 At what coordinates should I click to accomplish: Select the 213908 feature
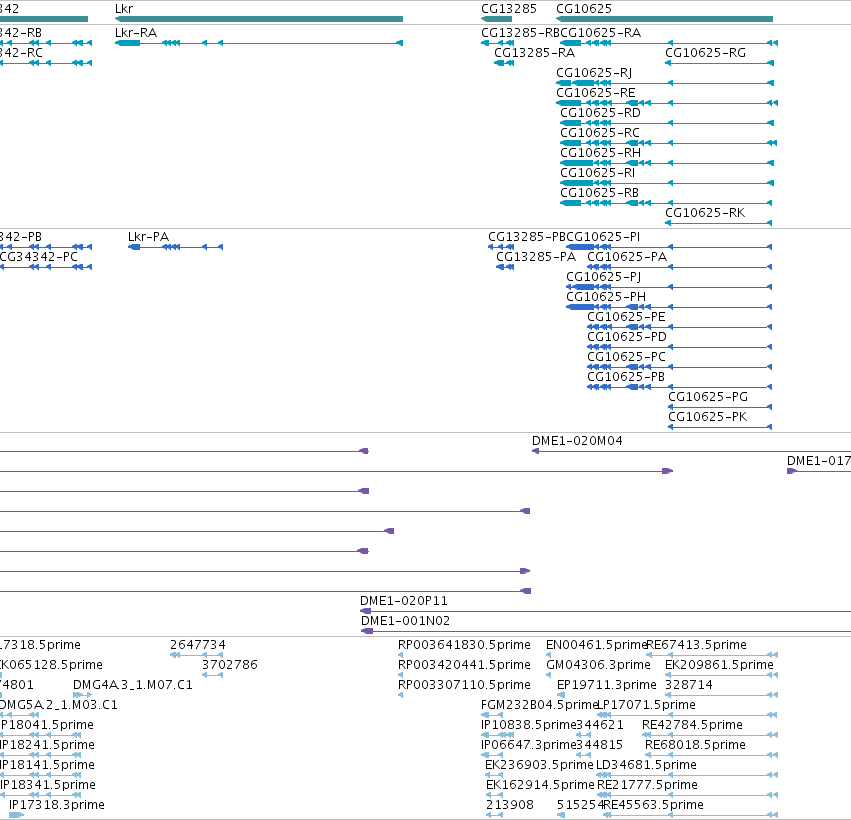click(494, 815)
